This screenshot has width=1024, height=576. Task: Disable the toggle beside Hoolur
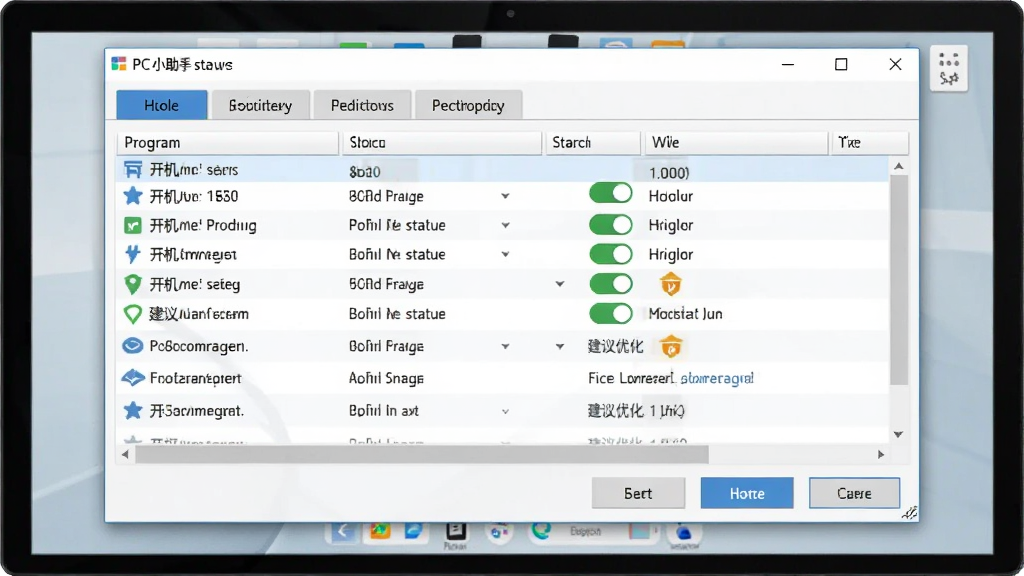[611, 193]
